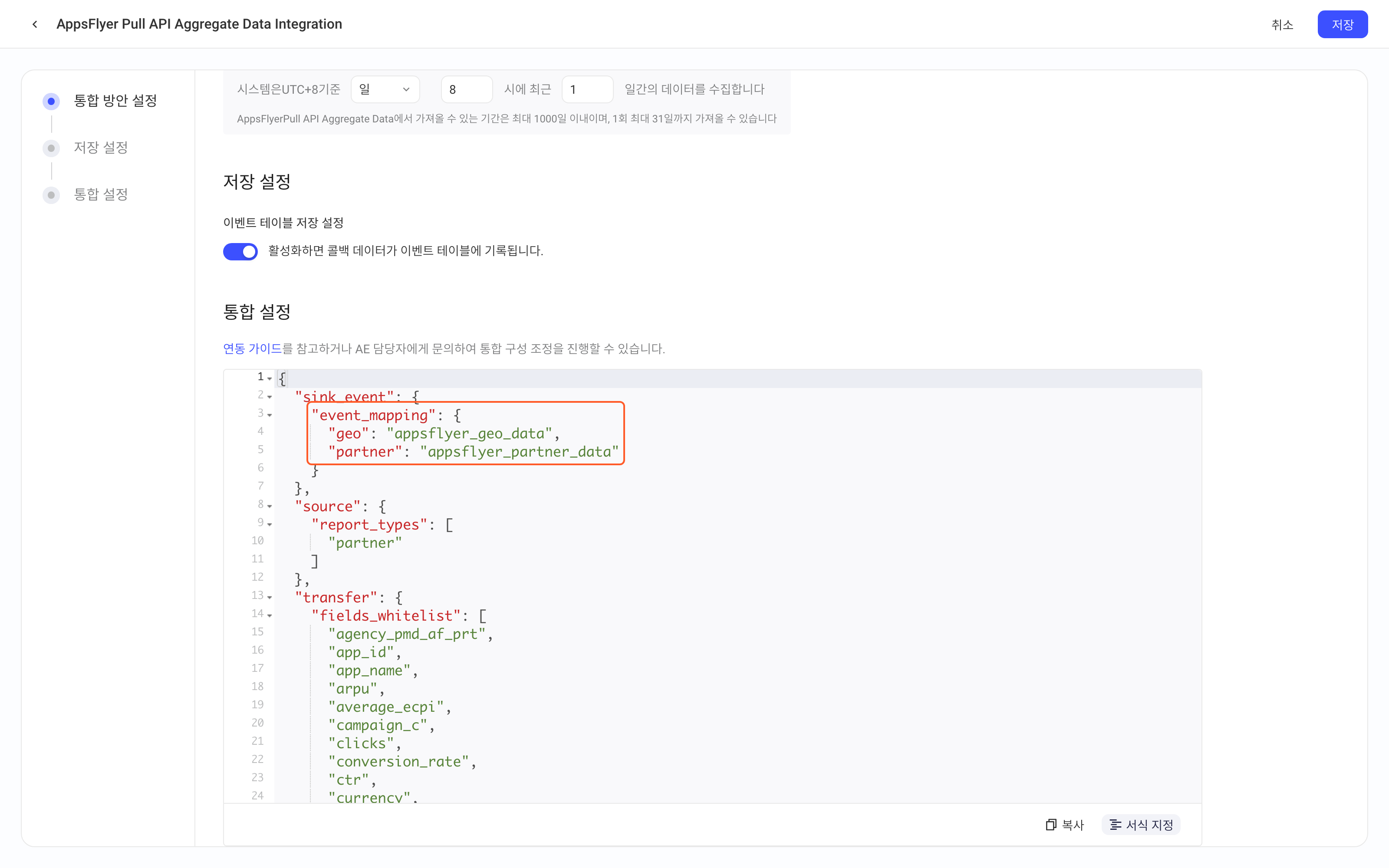Click "average_ecpi" on line 19
The width and height of the screenshot is (1389, 868).
tap(386, 707)
